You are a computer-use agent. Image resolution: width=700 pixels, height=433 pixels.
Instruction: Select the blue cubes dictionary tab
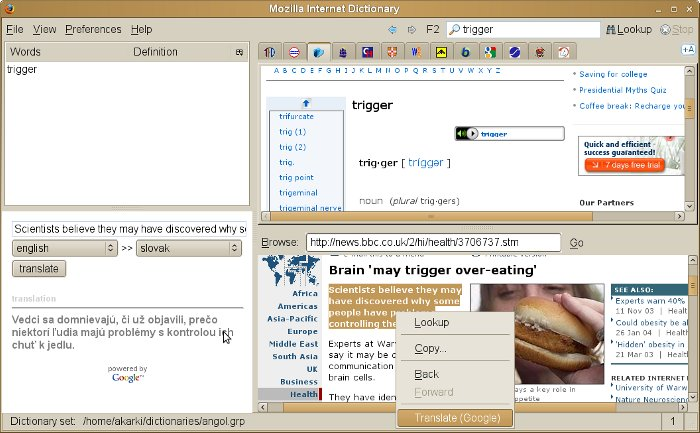click(319, 52)
